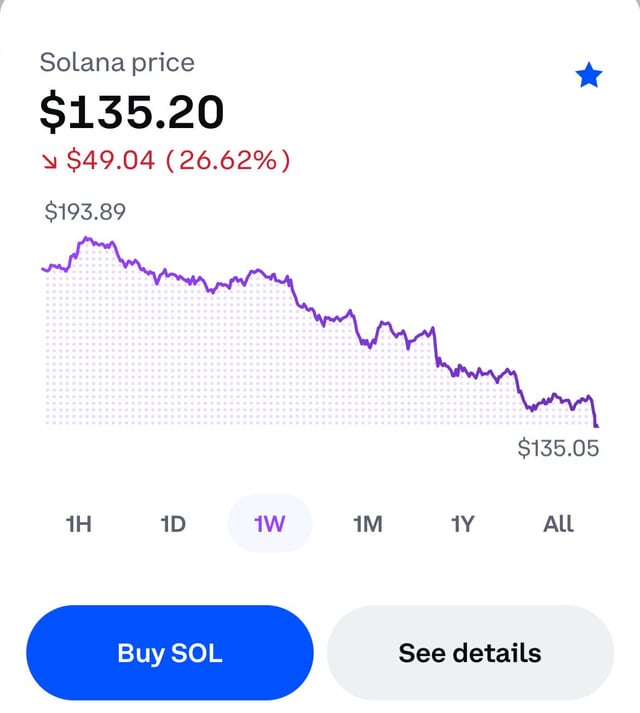Click the $135.20 current price

[132, 111]
